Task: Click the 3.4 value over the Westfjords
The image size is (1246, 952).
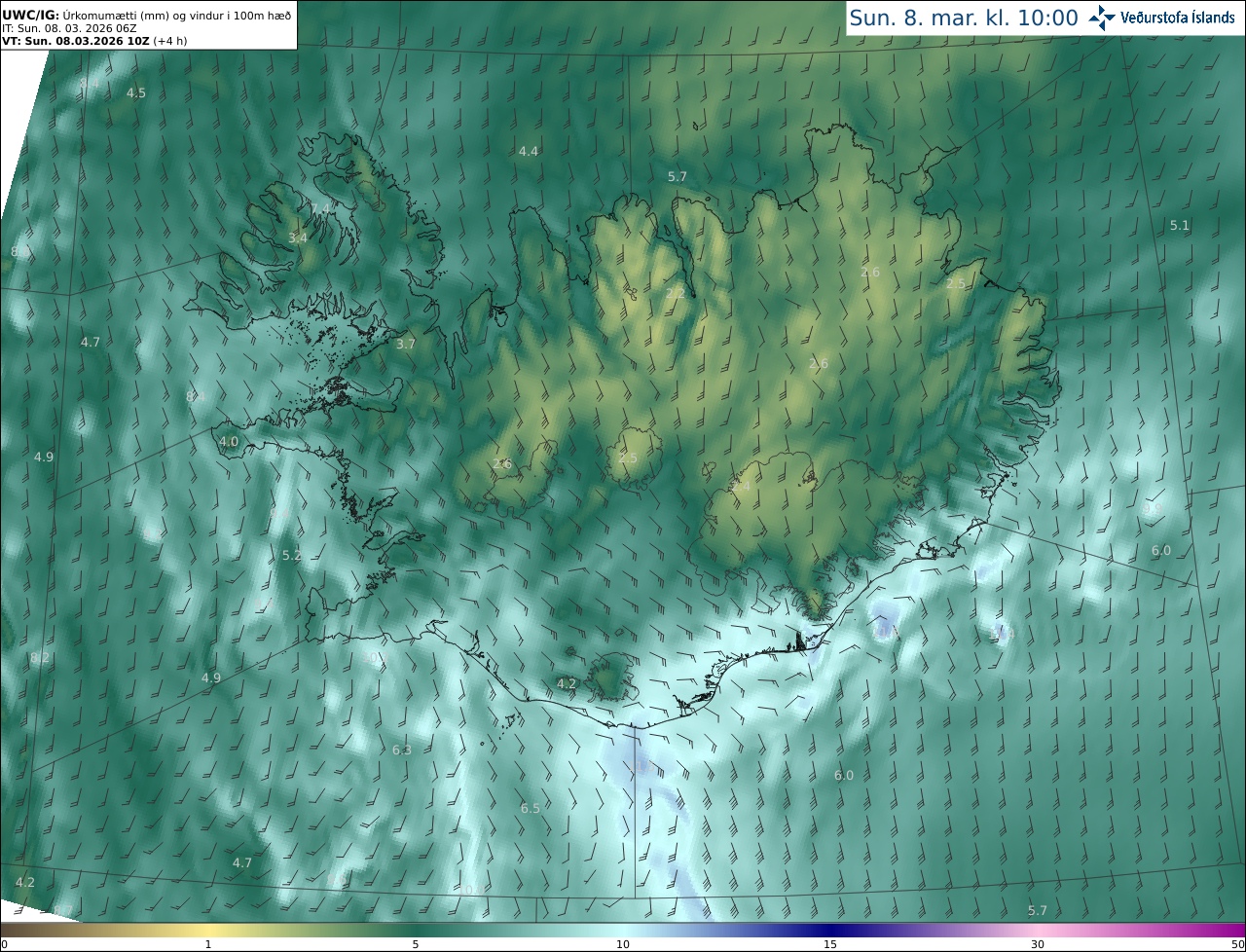Action: 298,238
